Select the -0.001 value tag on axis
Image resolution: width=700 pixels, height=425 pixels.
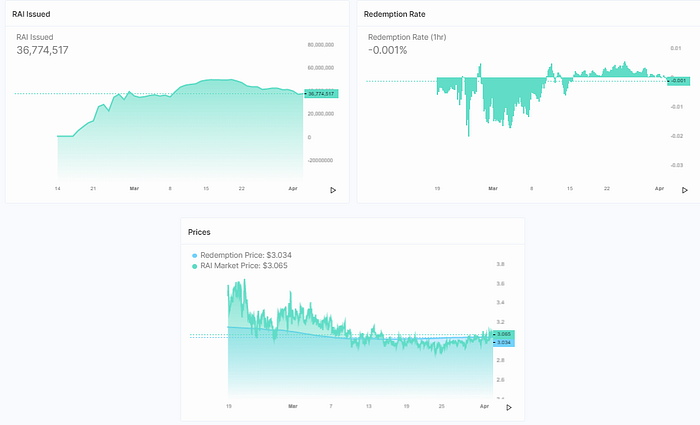pos(679,81)
